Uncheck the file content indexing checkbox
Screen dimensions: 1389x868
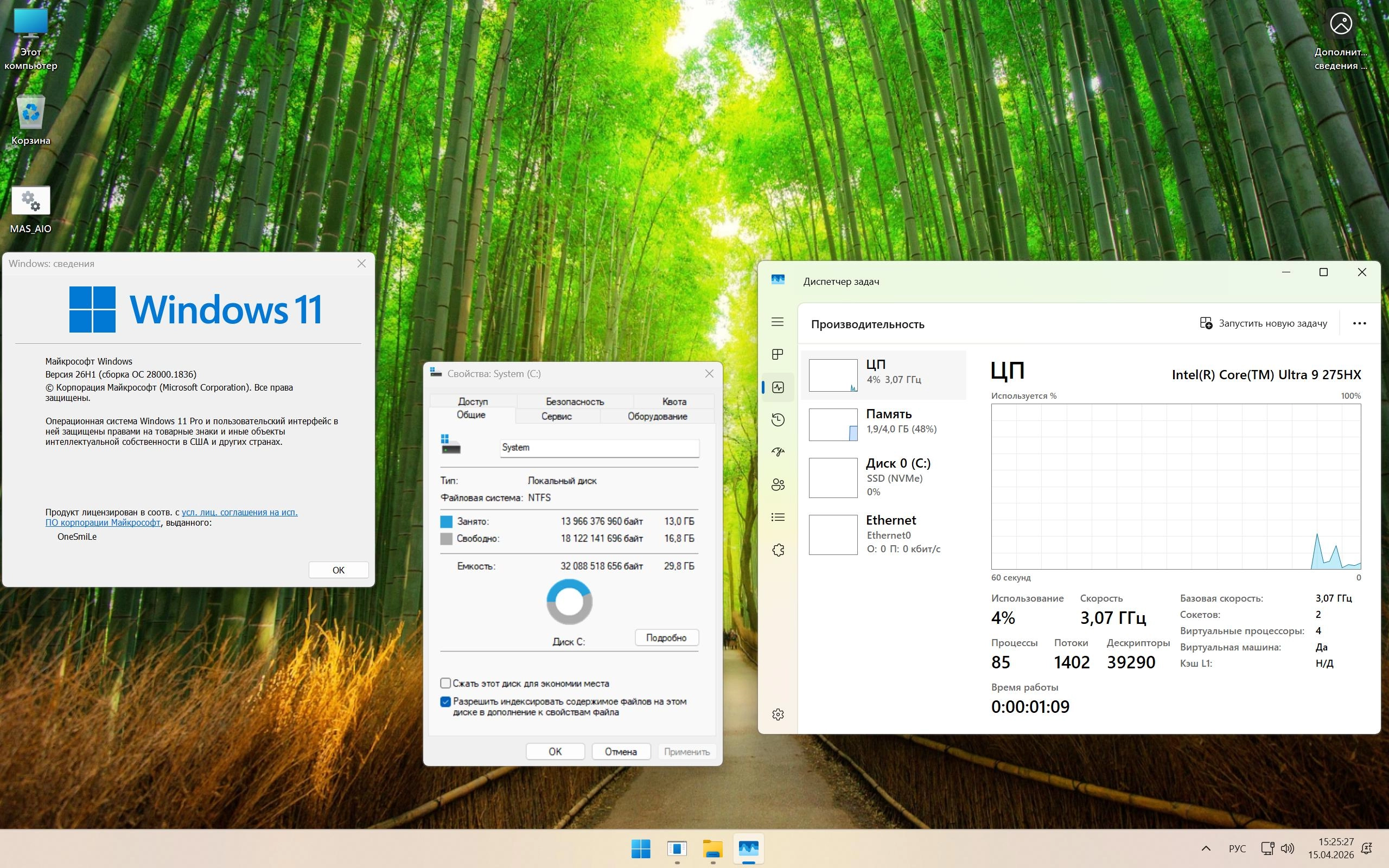point(445,701)
